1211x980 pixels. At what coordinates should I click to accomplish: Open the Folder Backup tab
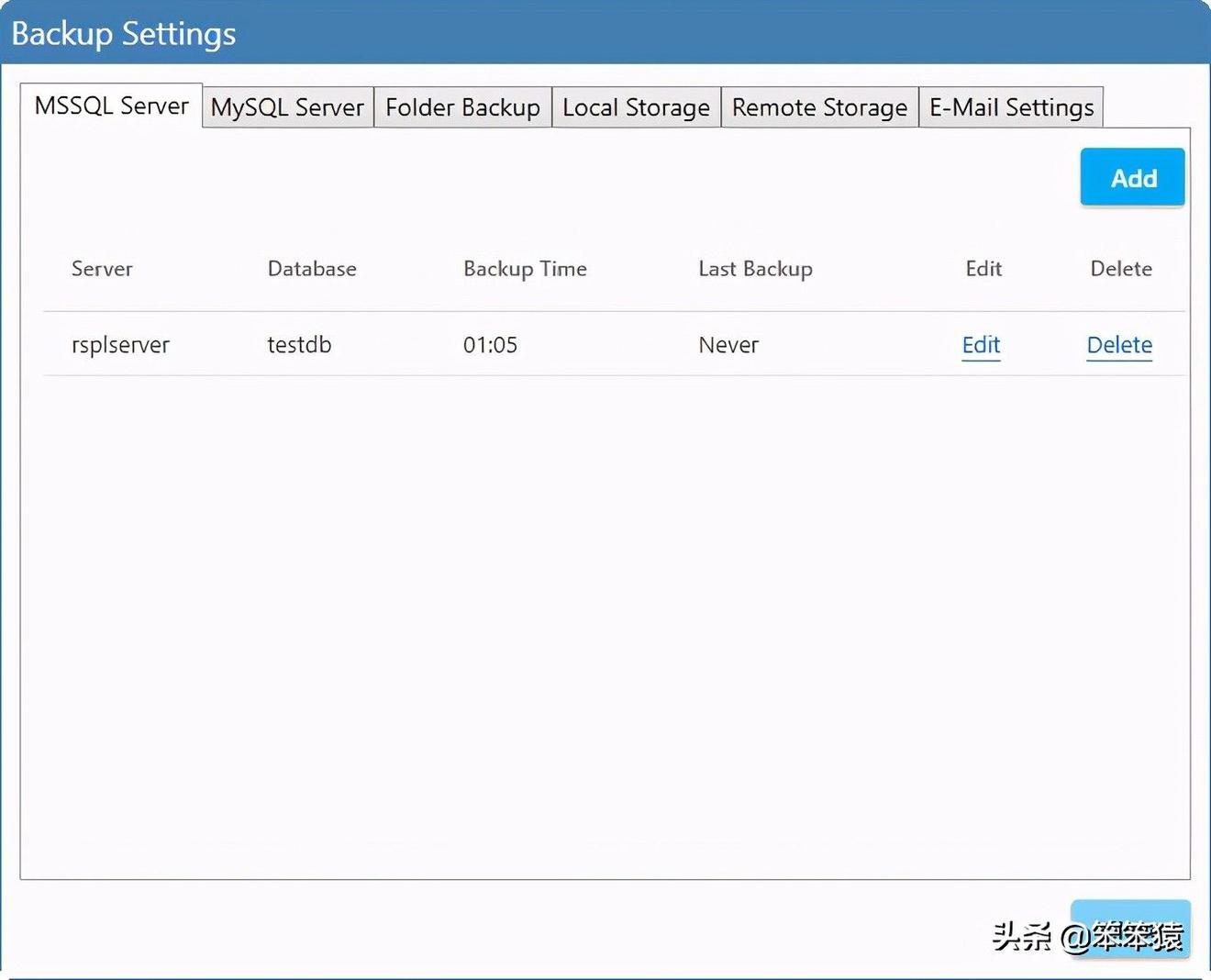(462, 107)
